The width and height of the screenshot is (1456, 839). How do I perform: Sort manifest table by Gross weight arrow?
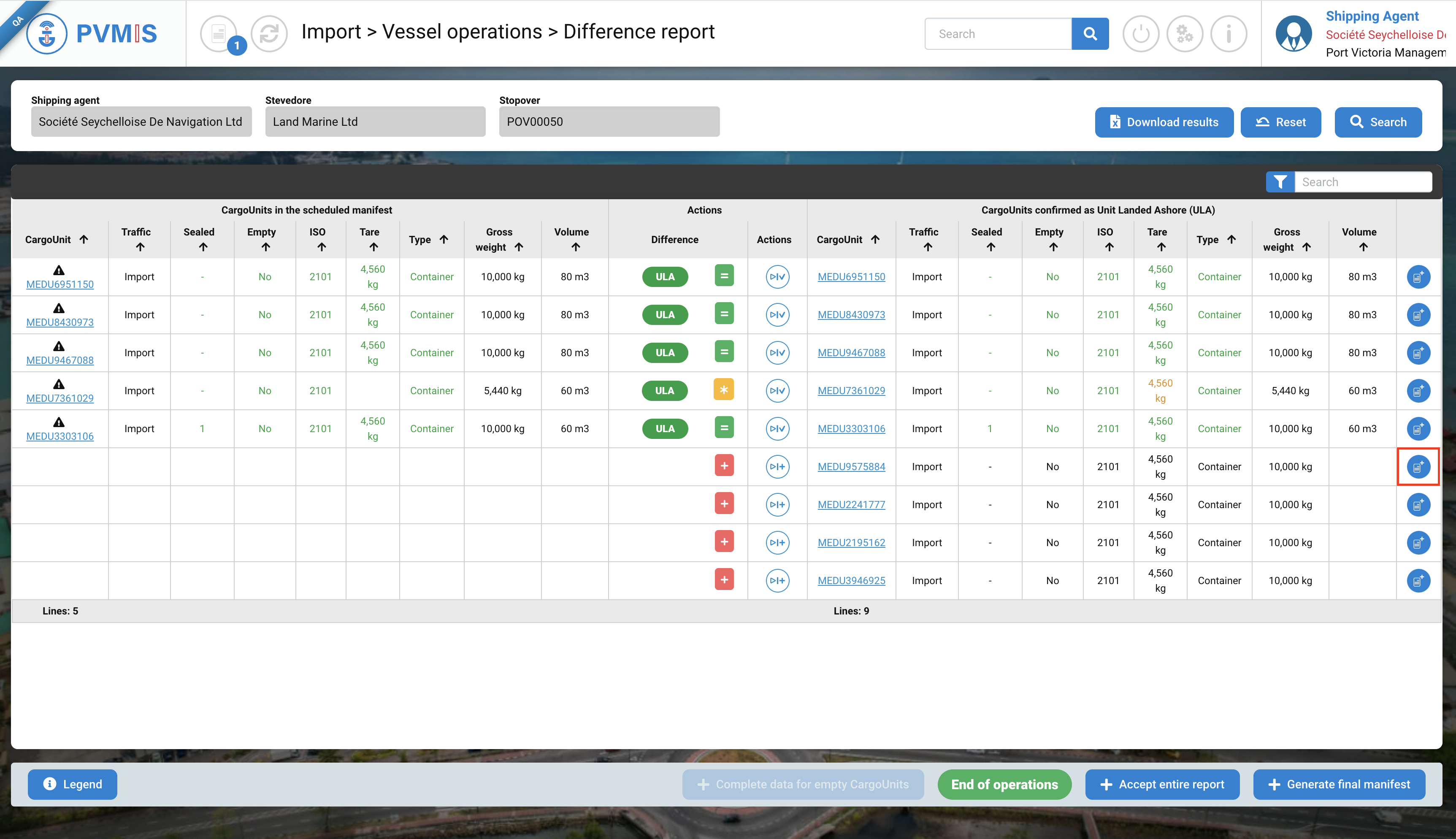pos(519,247)
